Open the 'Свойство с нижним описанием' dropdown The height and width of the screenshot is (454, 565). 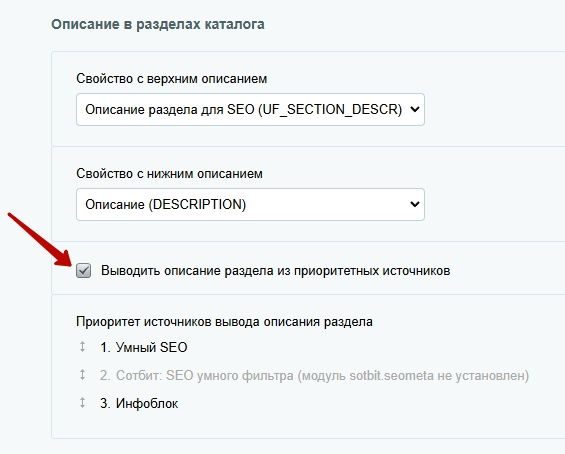point(250,204)
